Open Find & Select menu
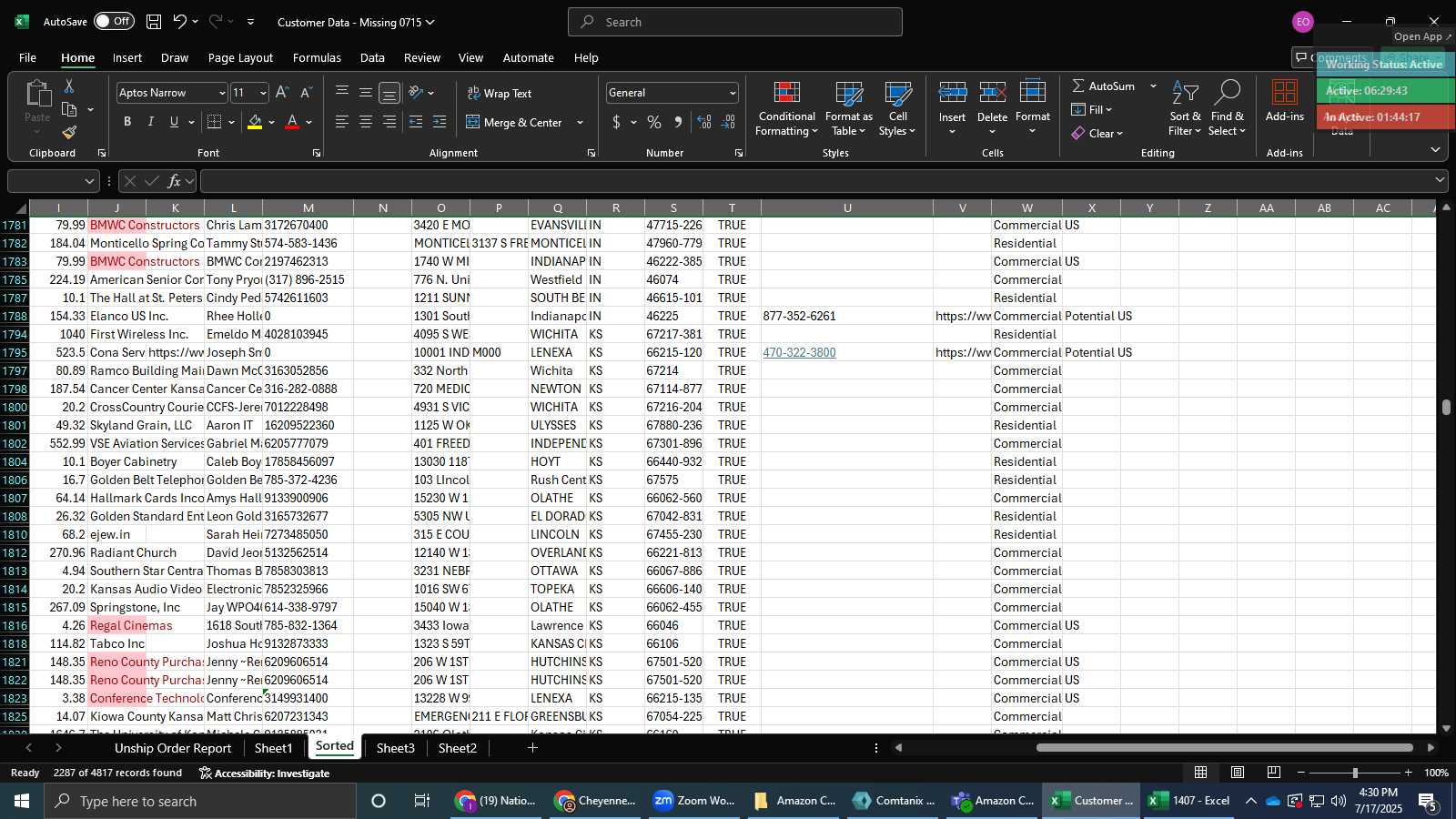Screen dimensions: 1456x819 coord(1227,109)
